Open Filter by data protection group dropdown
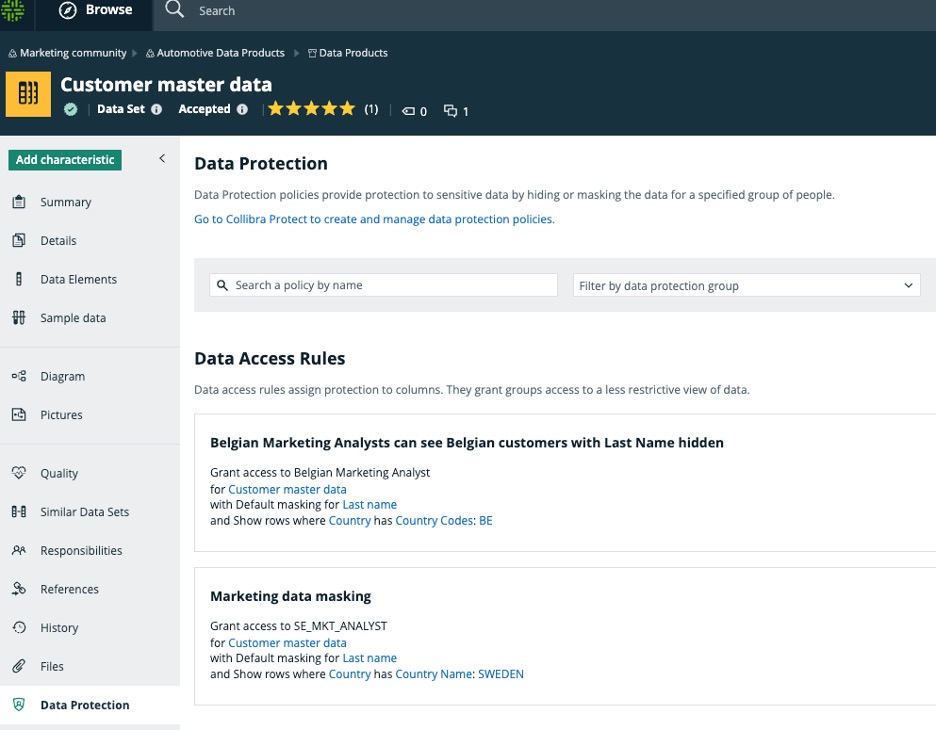Viewport: 936px width, 730px height. (x=746, y=286)
